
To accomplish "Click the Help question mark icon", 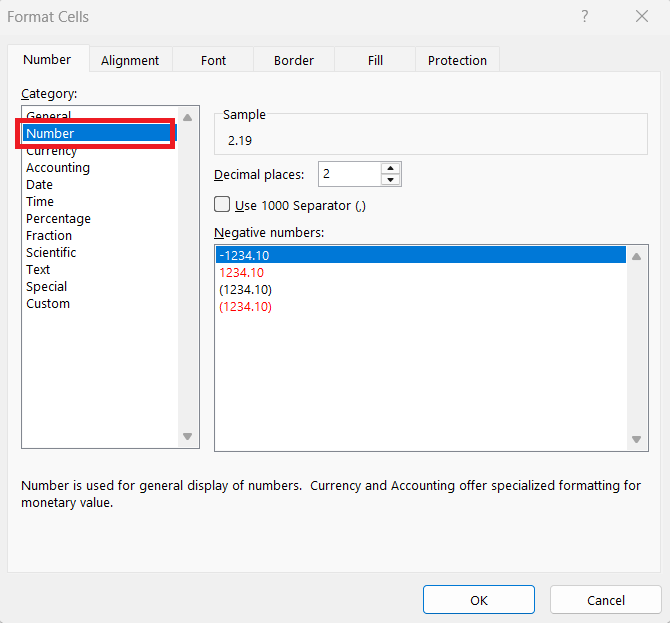I will pyautogui.click(x=585, y=17).
